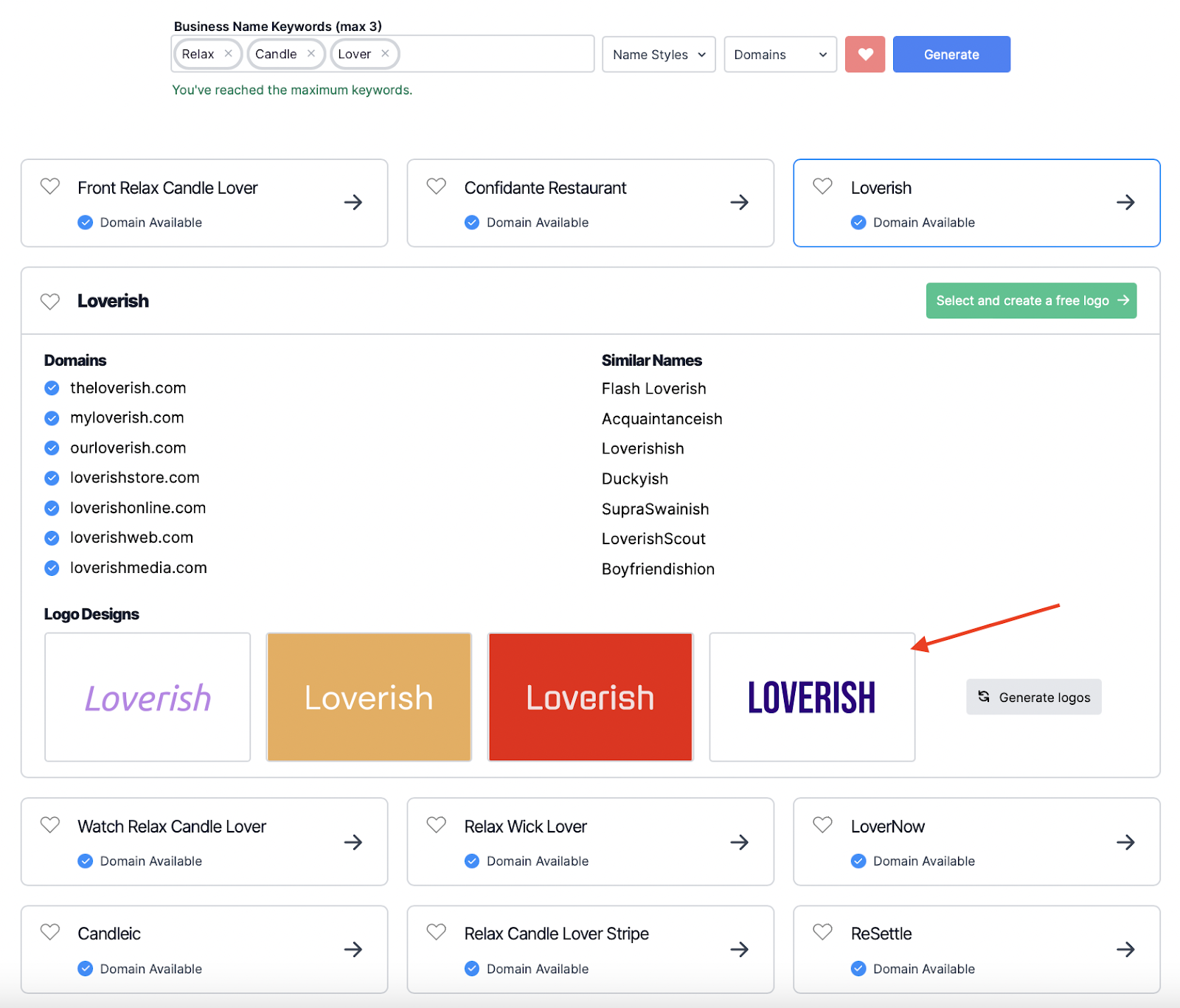Viewport: 1180px width, 1008px height.
Task: Expand the Relax Wick Lover card arrow
Action: (x=739, y=842)
